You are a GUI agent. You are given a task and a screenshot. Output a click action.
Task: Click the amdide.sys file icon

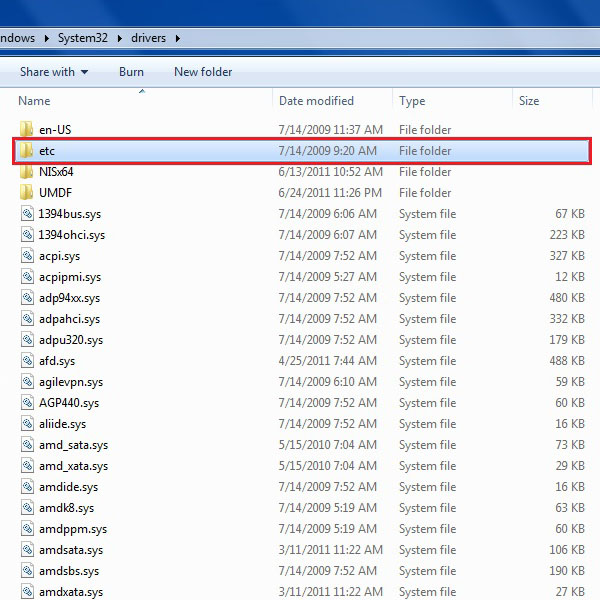pyautogui.click(x=27, y=487)
